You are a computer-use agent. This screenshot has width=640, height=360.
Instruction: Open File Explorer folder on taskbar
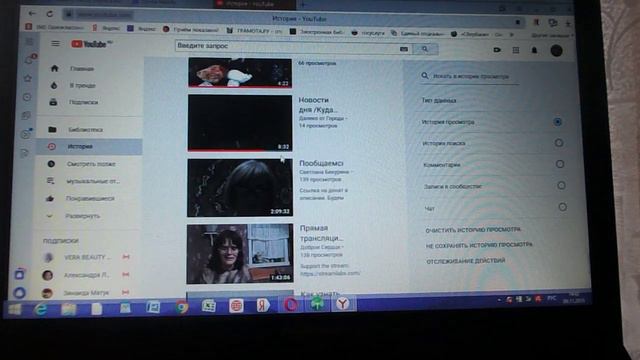coord(69,309)
